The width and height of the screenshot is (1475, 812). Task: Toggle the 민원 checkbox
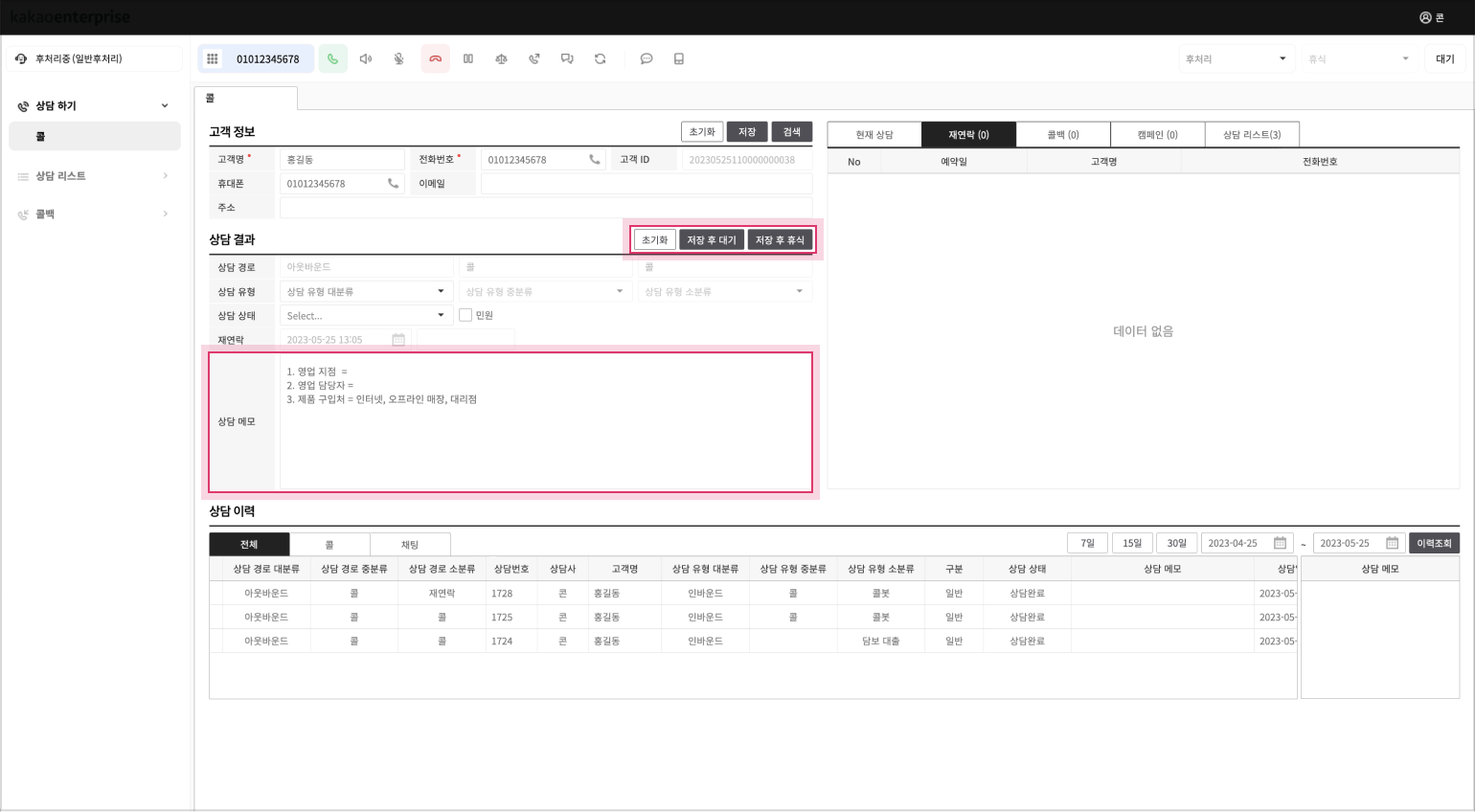coord(465,315)
